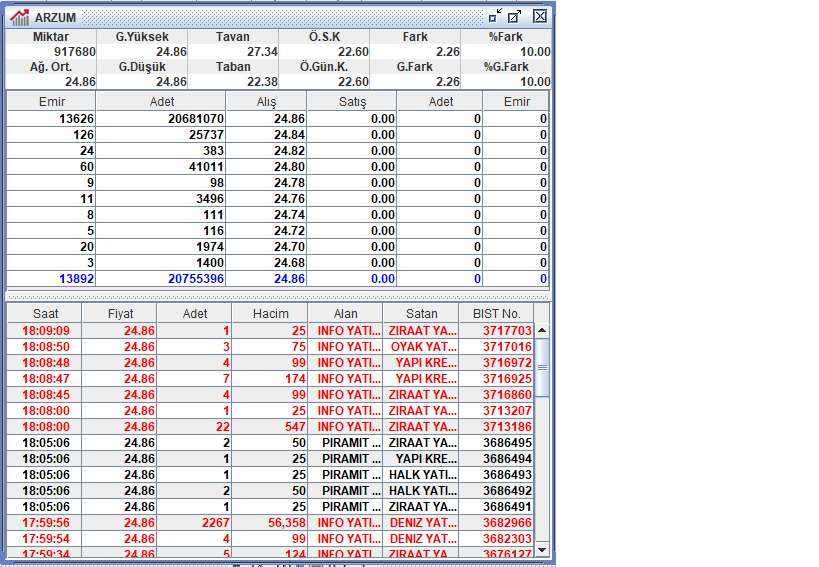Select the bid quantity 41011
819x567 pixels.
tap(206, 167)
